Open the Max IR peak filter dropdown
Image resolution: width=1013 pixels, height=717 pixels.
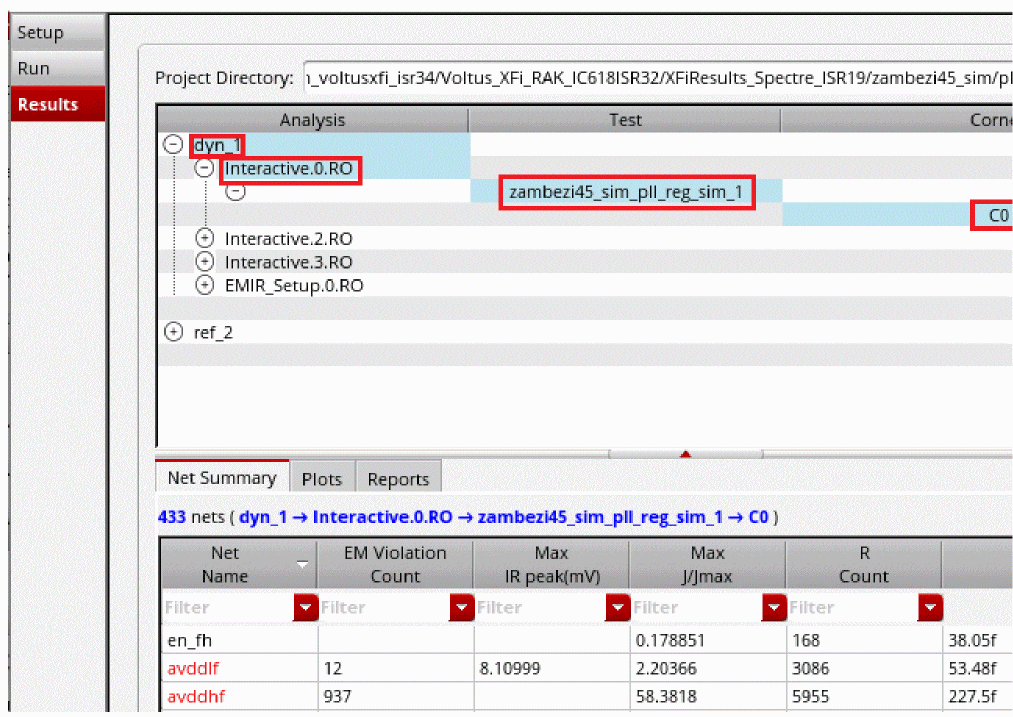617,607
